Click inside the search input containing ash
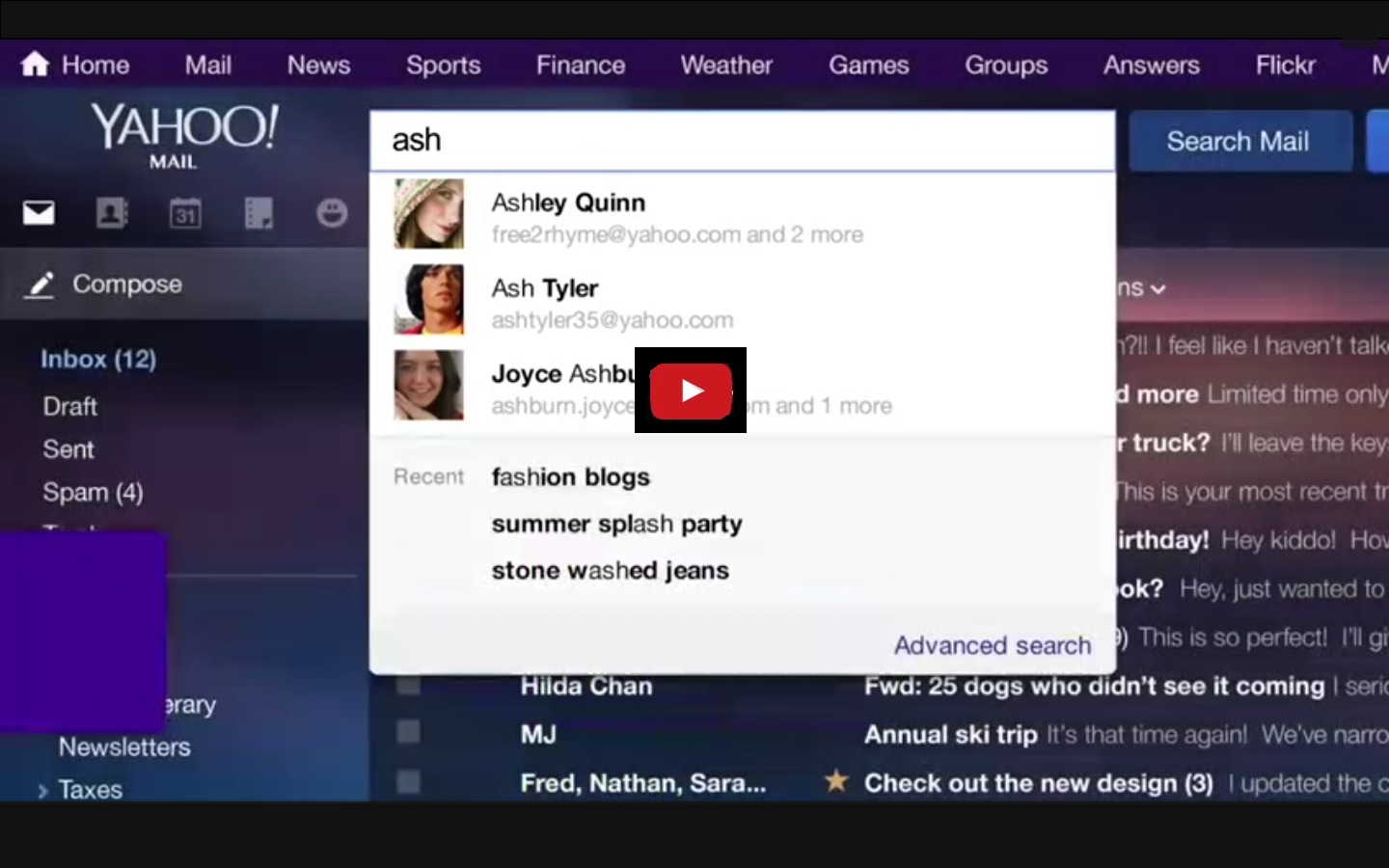1389x868 pixels. pyautogui.click(x=675, y=140)
